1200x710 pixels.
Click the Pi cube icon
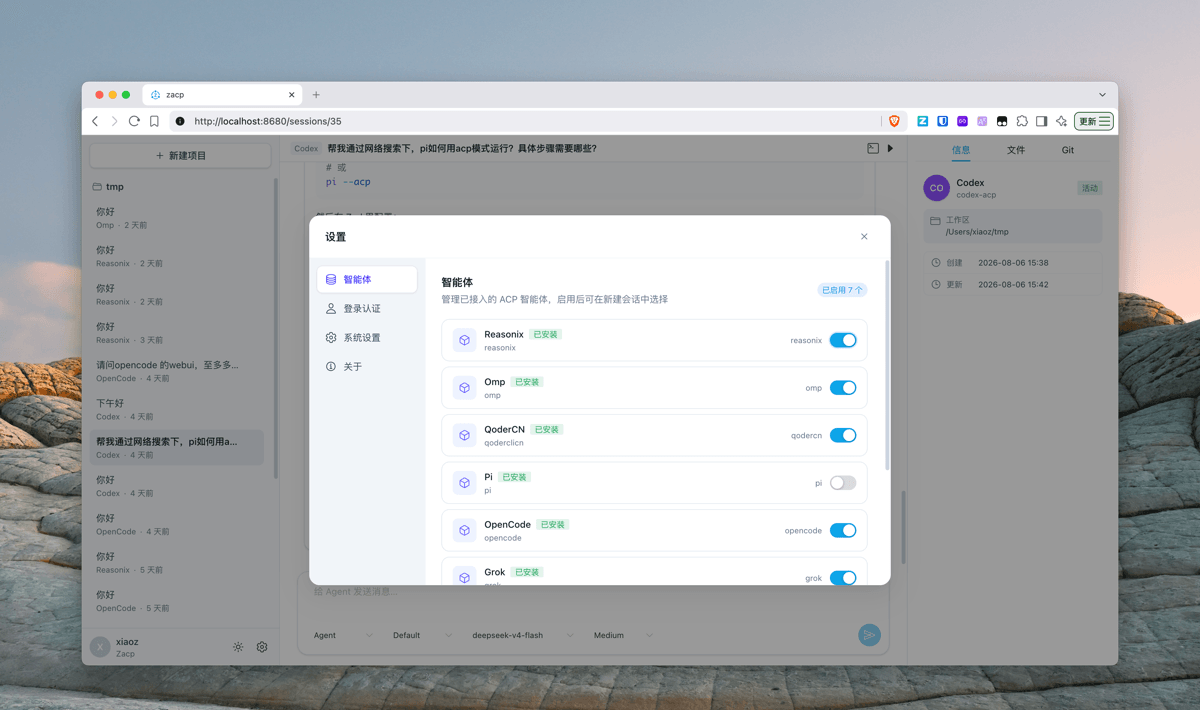(464, 483)
